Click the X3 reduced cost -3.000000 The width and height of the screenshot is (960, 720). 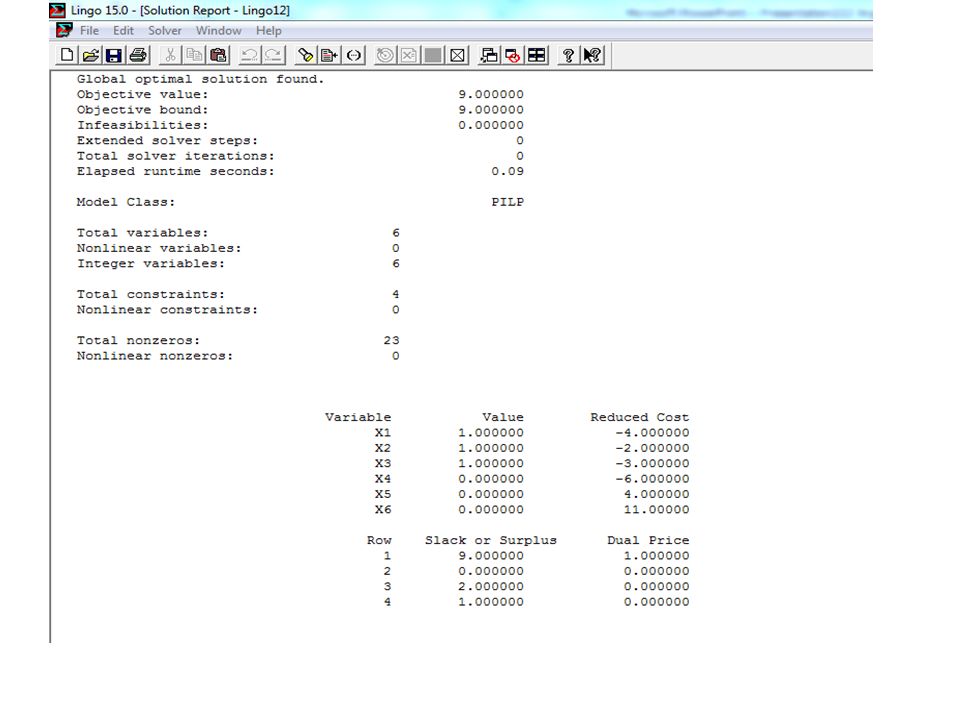pyautogui.click(x=652, y=463)
